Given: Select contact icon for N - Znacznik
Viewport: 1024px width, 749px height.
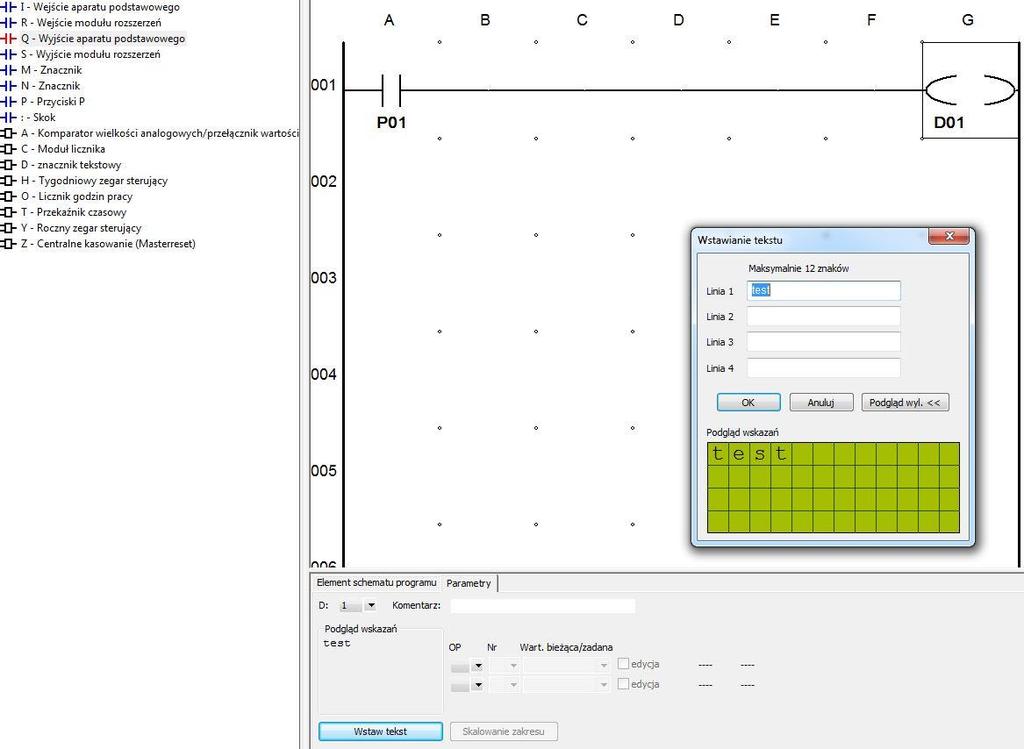Looking at the screenshot, I should pos(8,86).
